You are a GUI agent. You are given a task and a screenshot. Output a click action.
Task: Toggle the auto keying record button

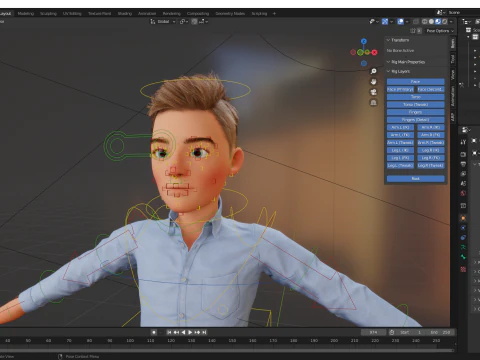click(x=154, y=332)
